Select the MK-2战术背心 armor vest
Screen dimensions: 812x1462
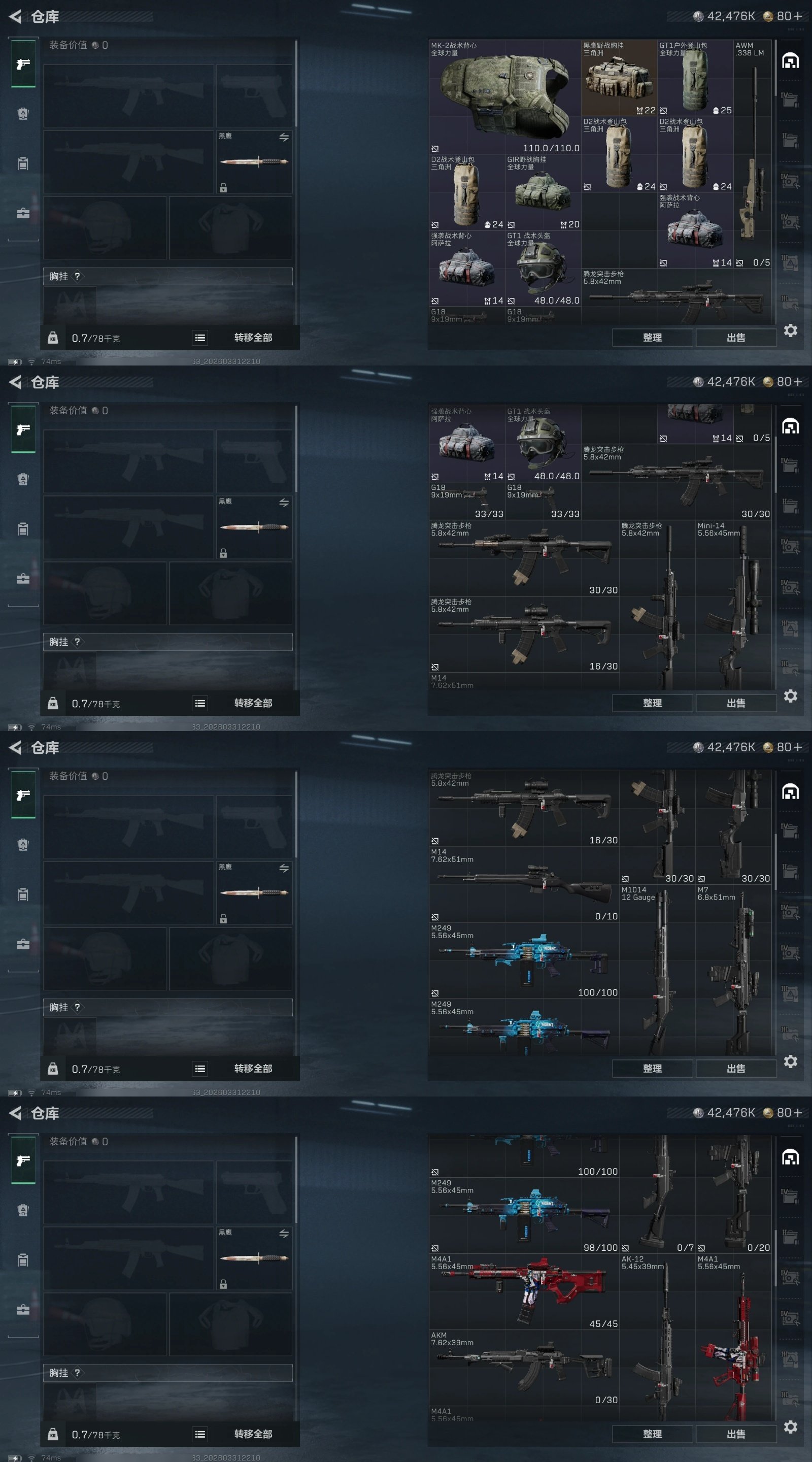505,96
